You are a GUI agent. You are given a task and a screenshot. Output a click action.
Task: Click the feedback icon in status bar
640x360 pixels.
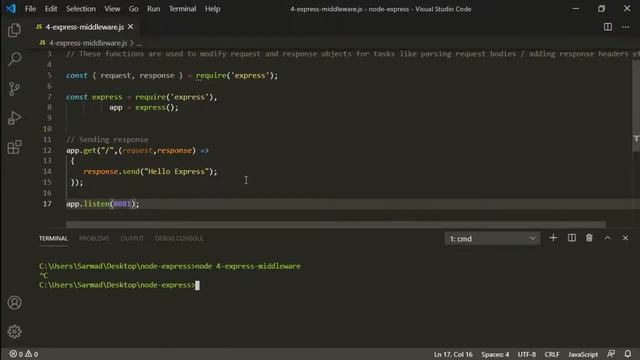[611, 354]
